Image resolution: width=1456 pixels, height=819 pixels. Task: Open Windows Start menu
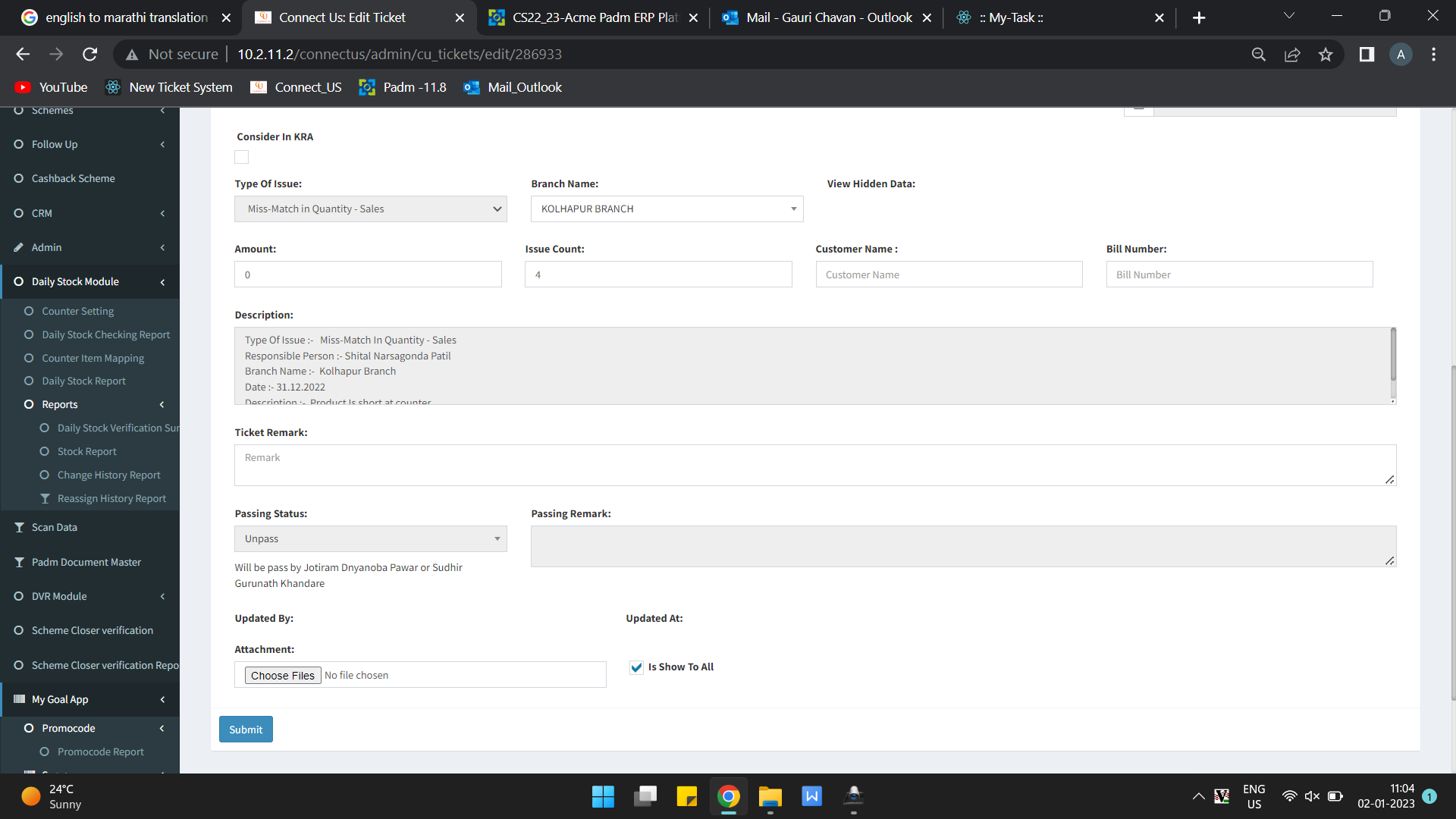coord(603,796)
